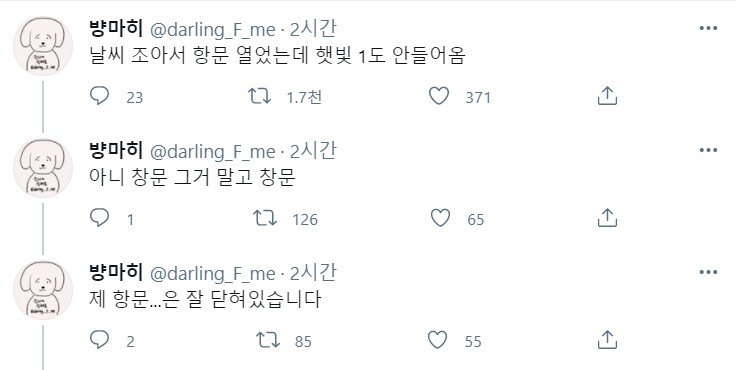This screenshot has height=370, width=736.
Task: Share the first tweet
Action: point(607,95)
